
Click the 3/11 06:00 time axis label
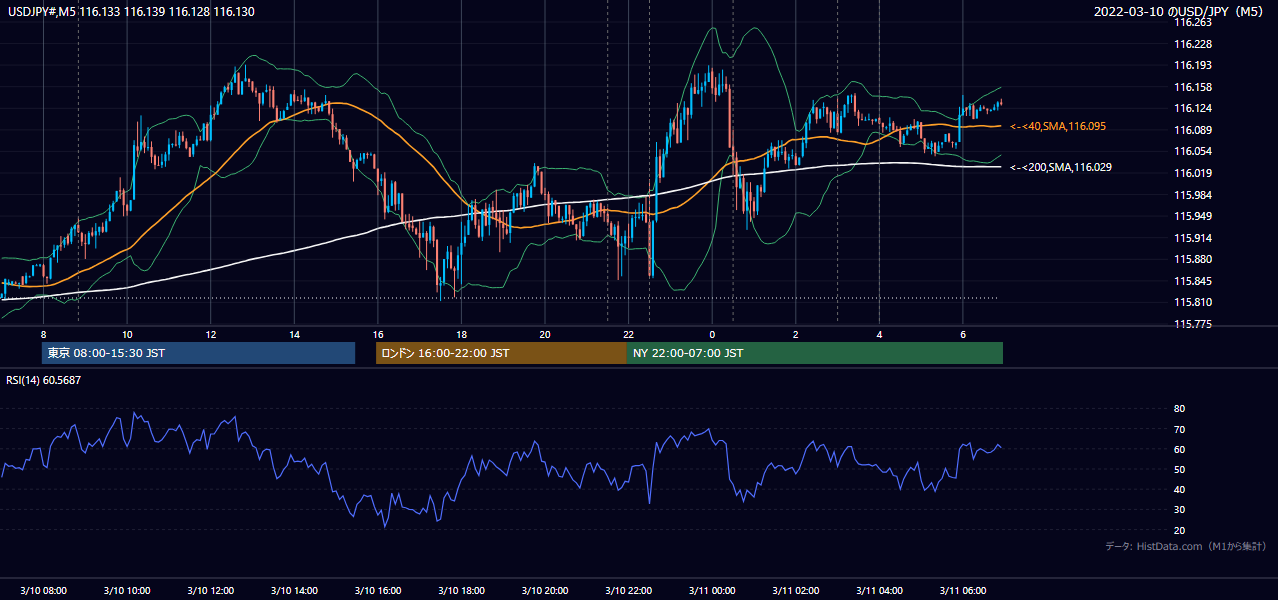(x=962, y=591)
